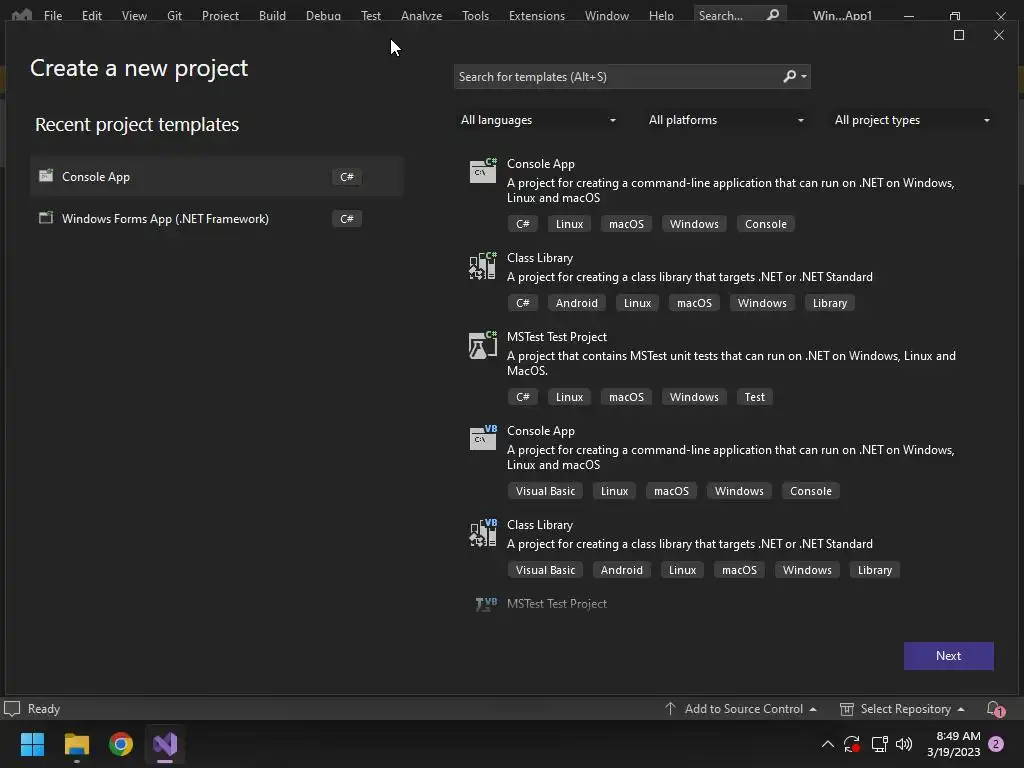Open the Tools menu
Viewport: 1024px width, 768px height.
475,15
